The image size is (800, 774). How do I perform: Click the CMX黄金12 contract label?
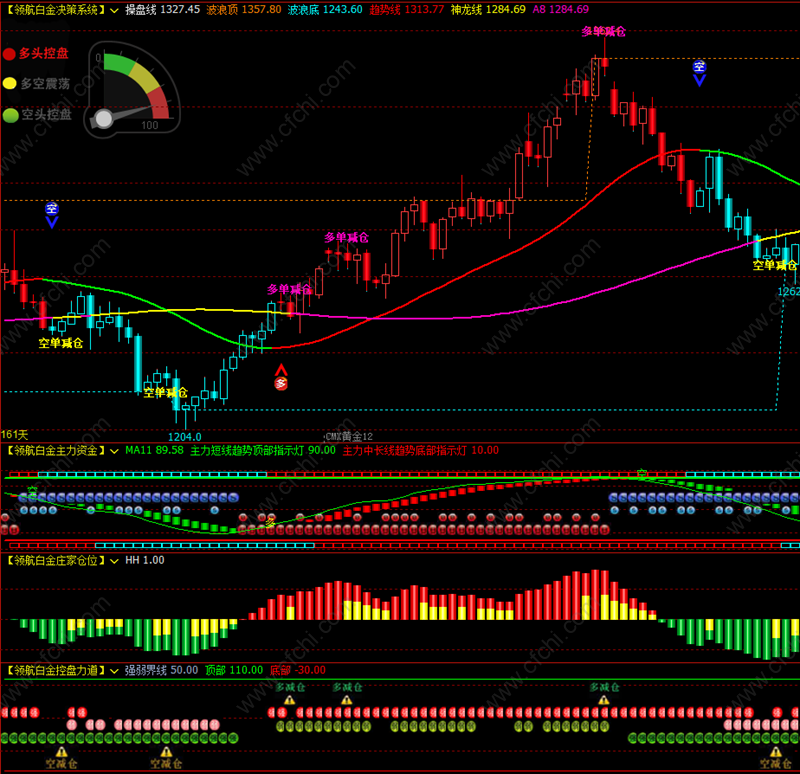coord(349,437)
